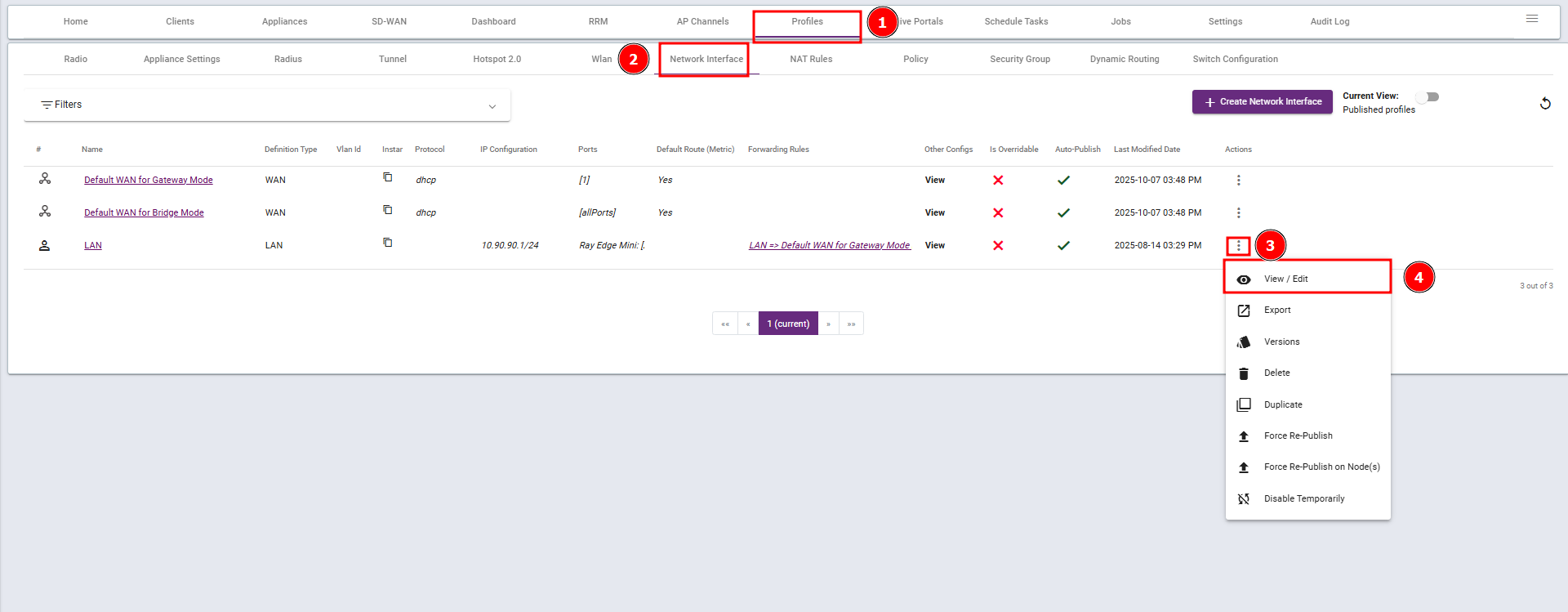The image size is (1568, 612).
Task: Click View in Other Configs for LAN
Action: click(934, 245)
